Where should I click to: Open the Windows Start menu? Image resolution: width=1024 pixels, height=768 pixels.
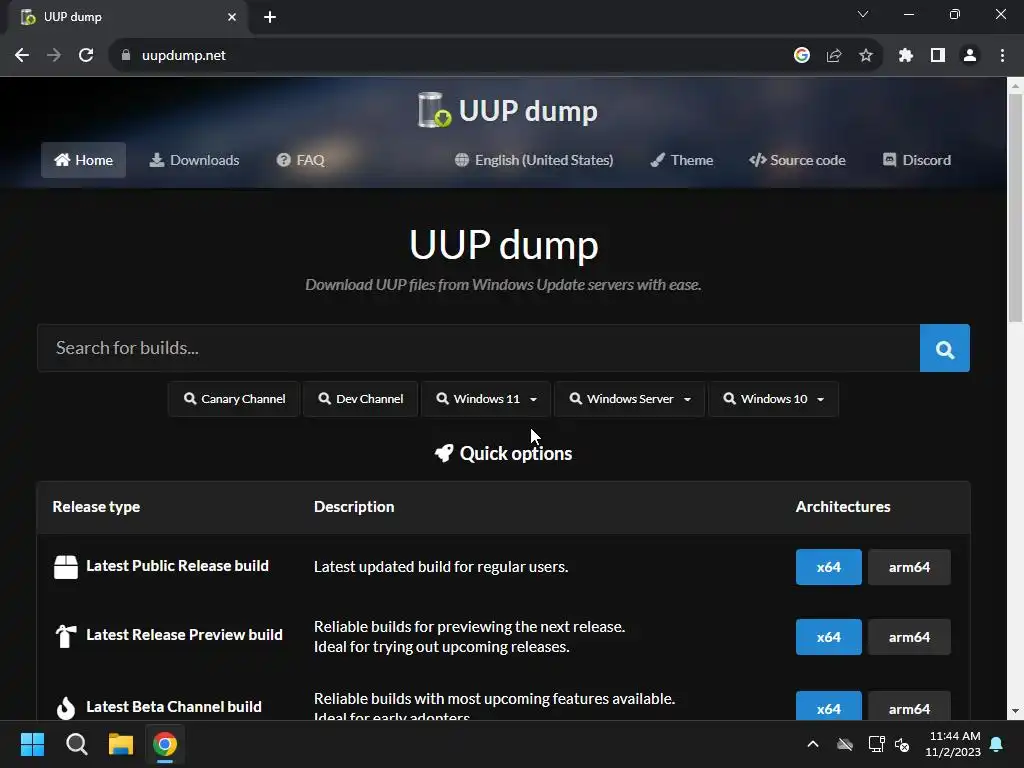[x=33, y=744]
